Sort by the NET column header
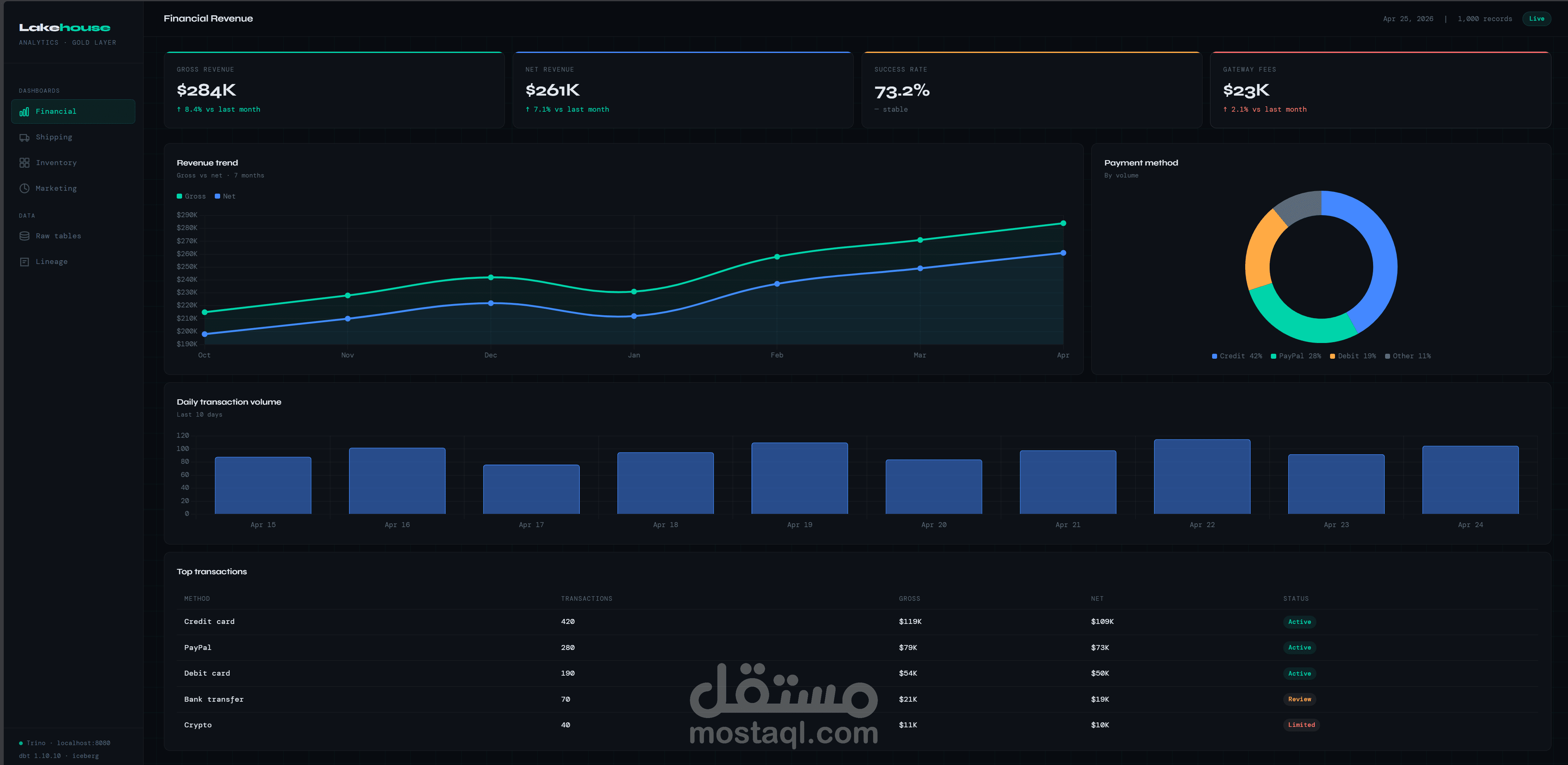 tap(1097, 599)
